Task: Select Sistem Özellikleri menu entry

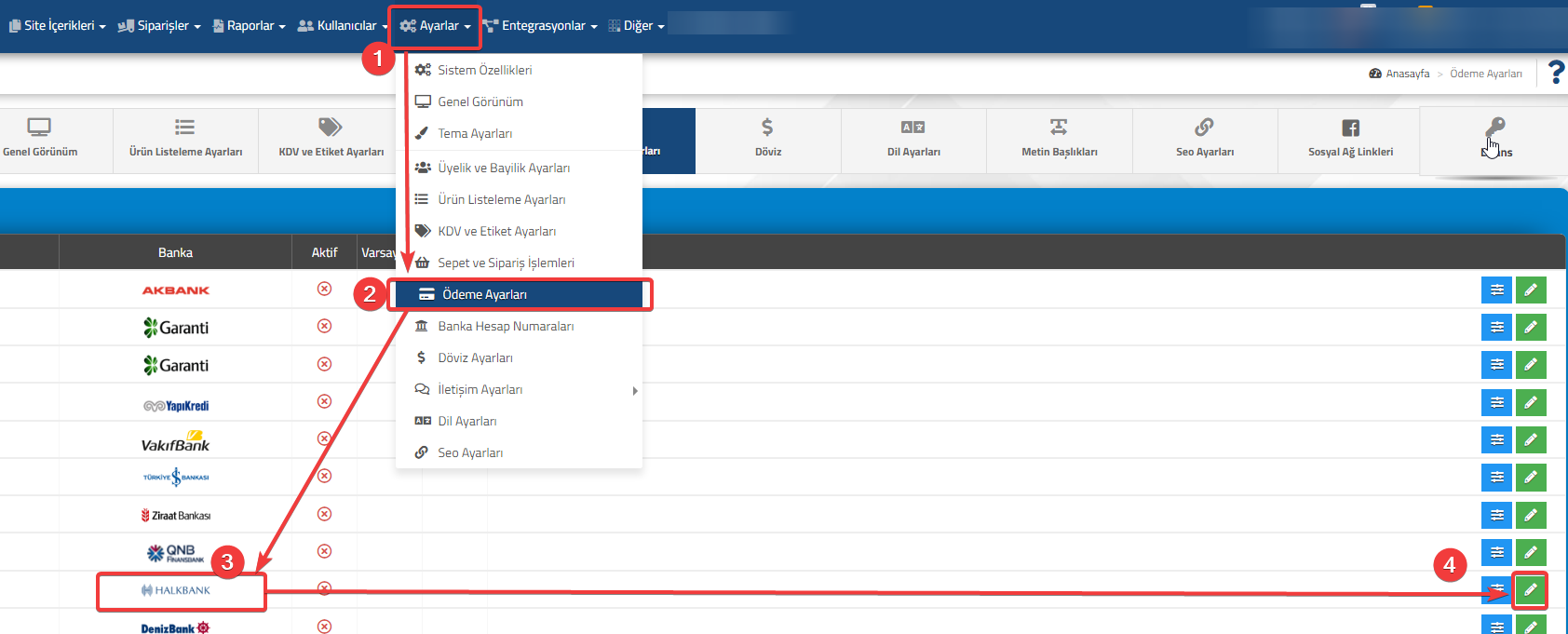Action: 519,70
